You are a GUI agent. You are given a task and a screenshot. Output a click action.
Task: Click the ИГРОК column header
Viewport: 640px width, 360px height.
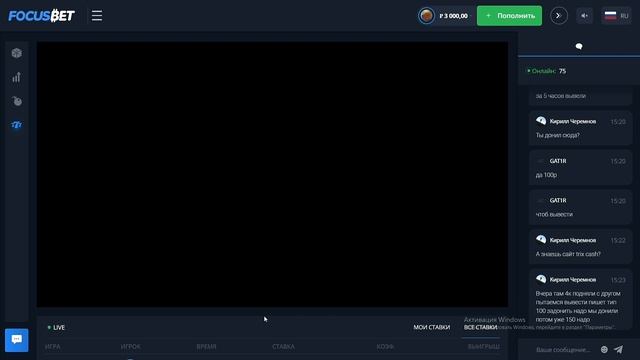(131, 347)
